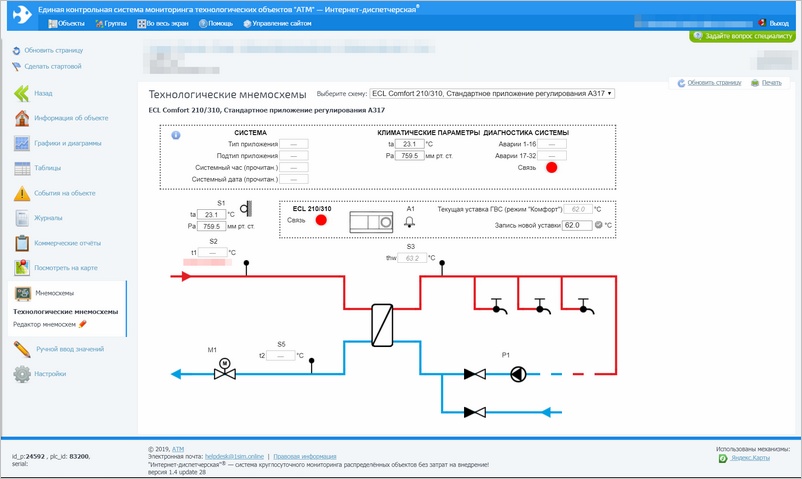The width and height of the screenshot is (802, 479).
Task: Open Ручной ввод значений pencil icon
Action: [x=22, y=349]
